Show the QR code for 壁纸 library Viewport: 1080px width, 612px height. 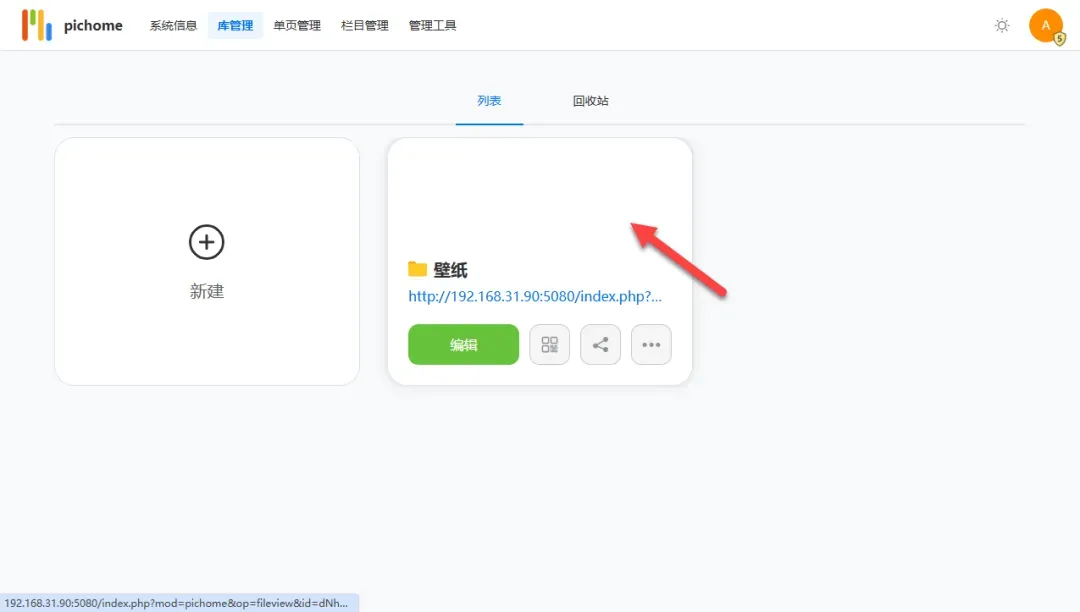(x=549, y=345)
